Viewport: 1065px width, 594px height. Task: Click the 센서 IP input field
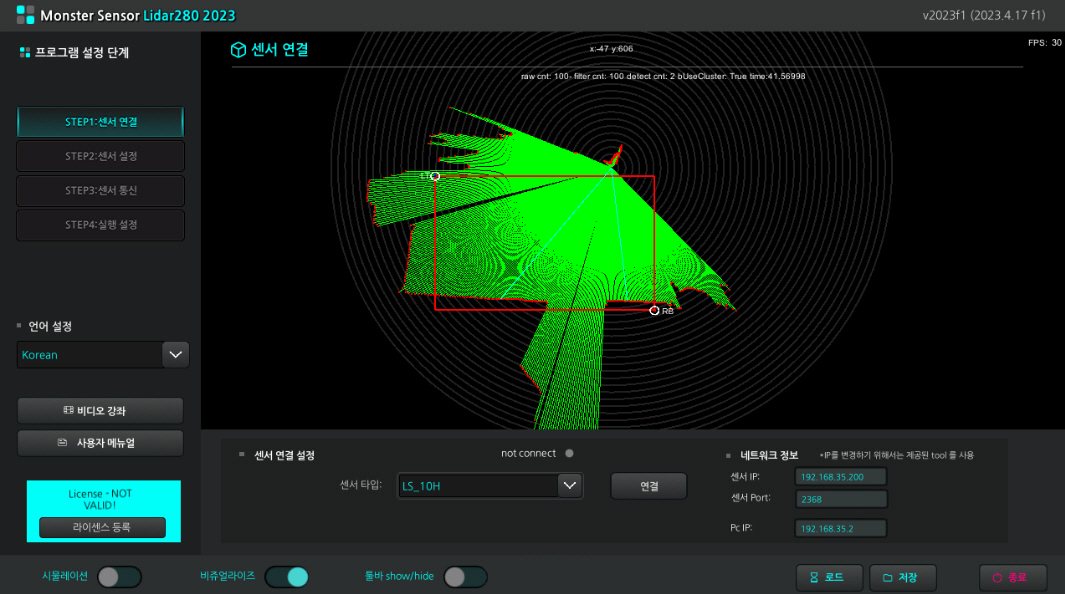(840, 477)
